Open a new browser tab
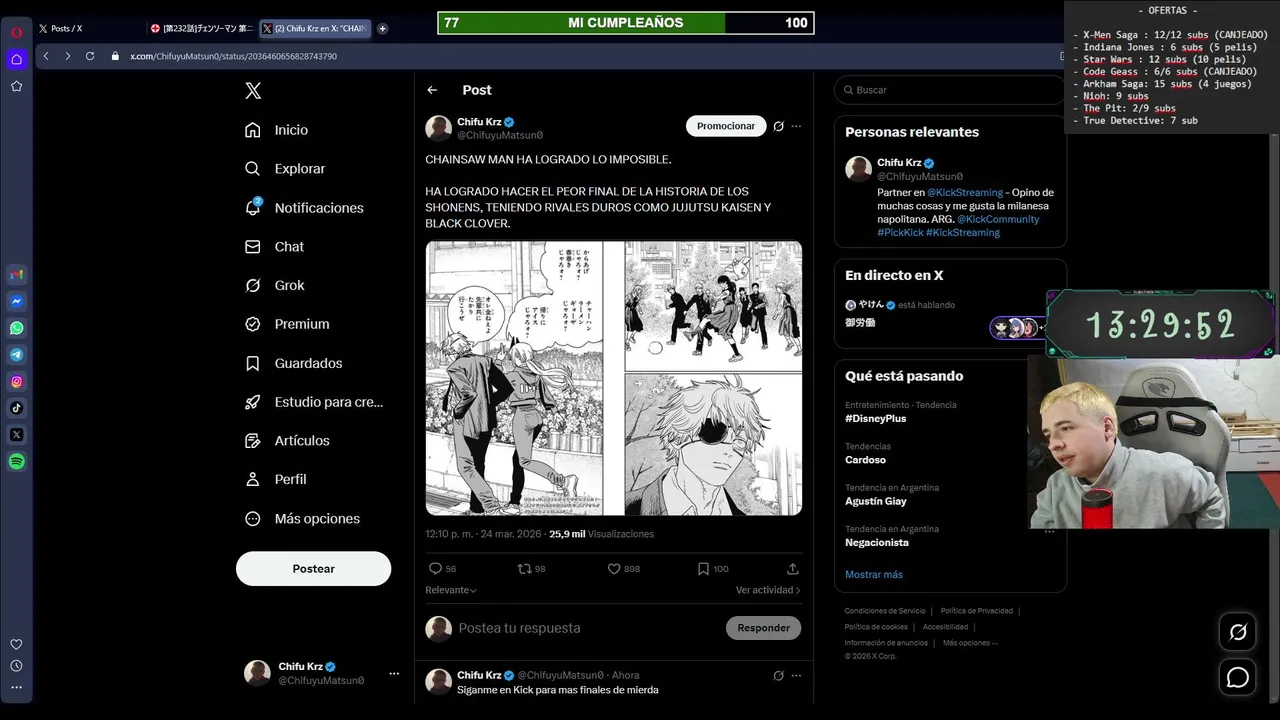Screen dimensions: 1280x720 coord(382,29)
